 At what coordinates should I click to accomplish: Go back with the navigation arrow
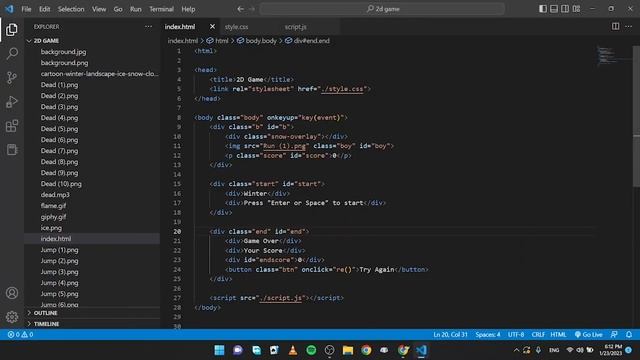(240, 9)
